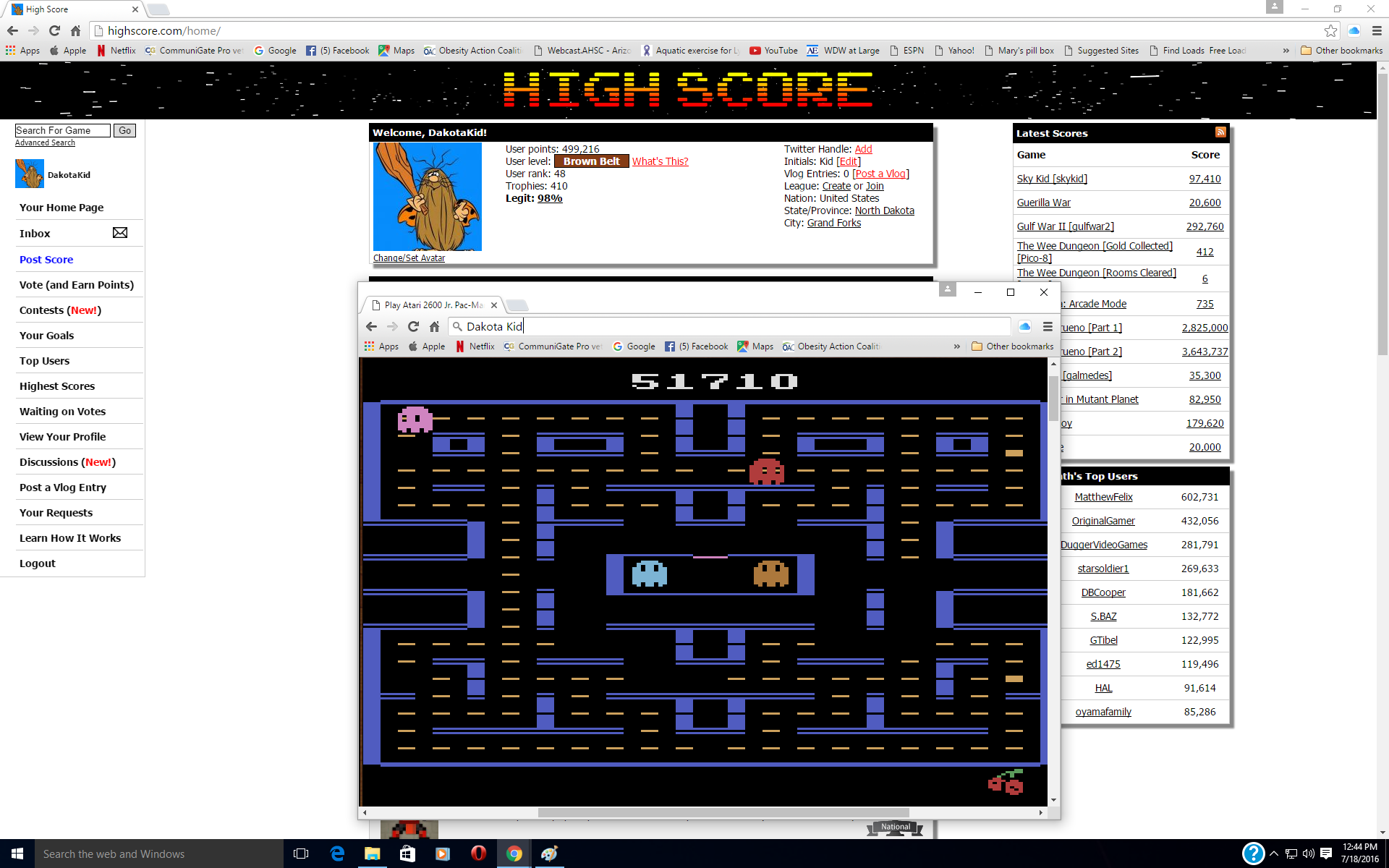Reload the highscore.com page
1389x868 pixels.
coord(54,30)
